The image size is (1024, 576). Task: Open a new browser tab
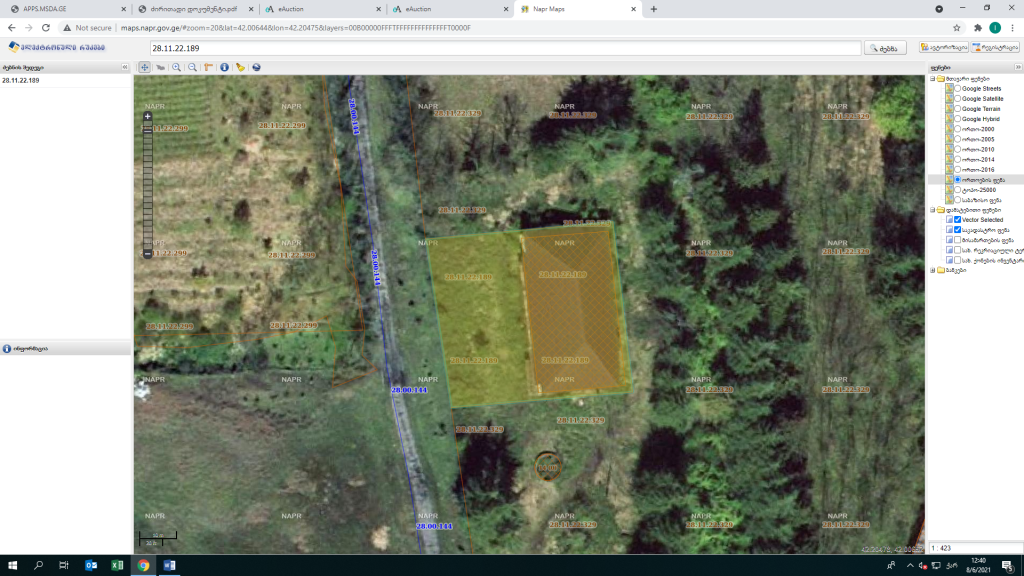(x=654, y=9)
